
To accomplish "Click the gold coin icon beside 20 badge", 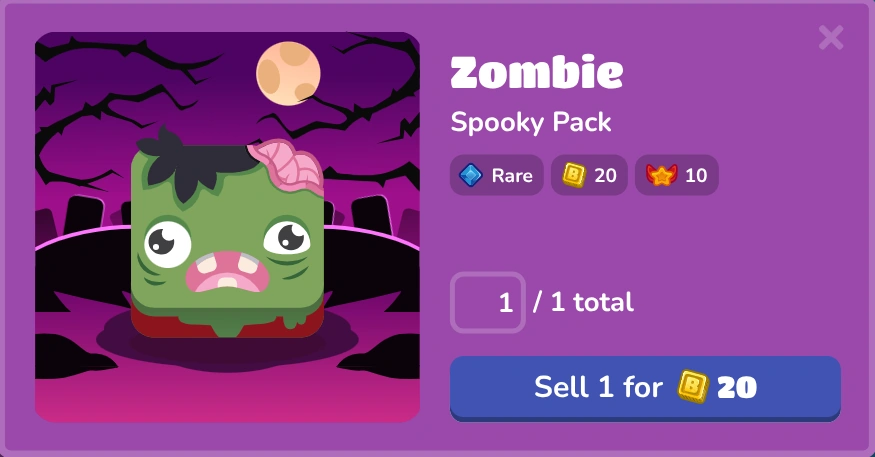I will tap(574, 175).
